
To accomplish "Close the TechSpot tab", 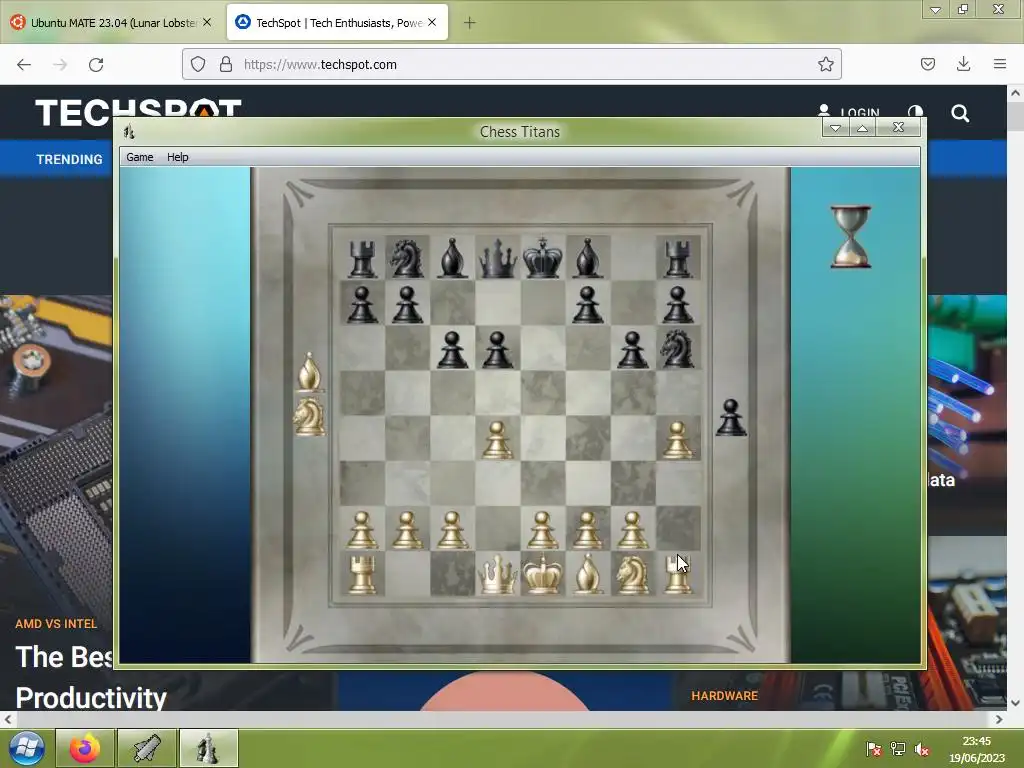I will 432,22.
